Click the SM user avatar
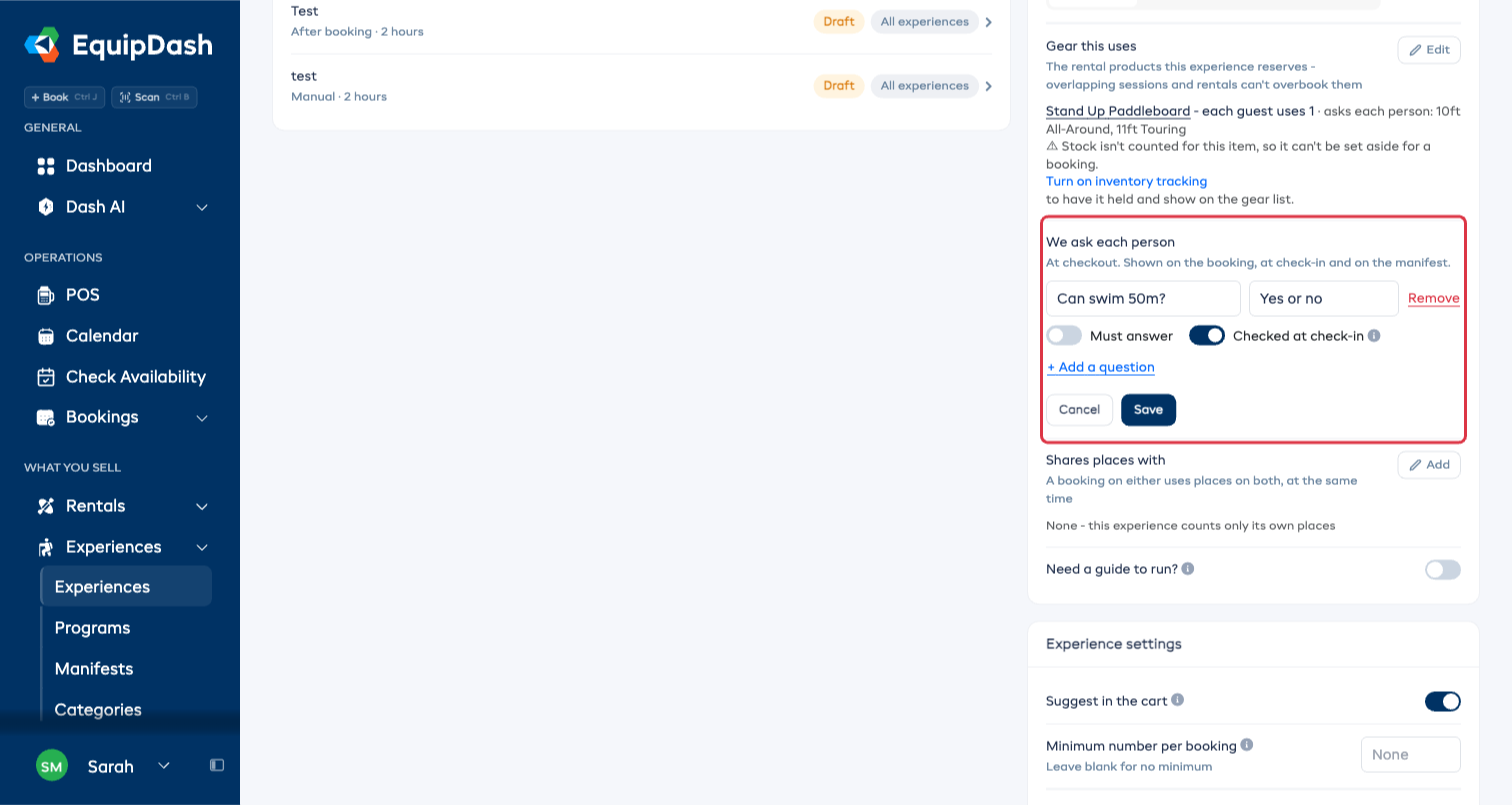 point(52,766)
